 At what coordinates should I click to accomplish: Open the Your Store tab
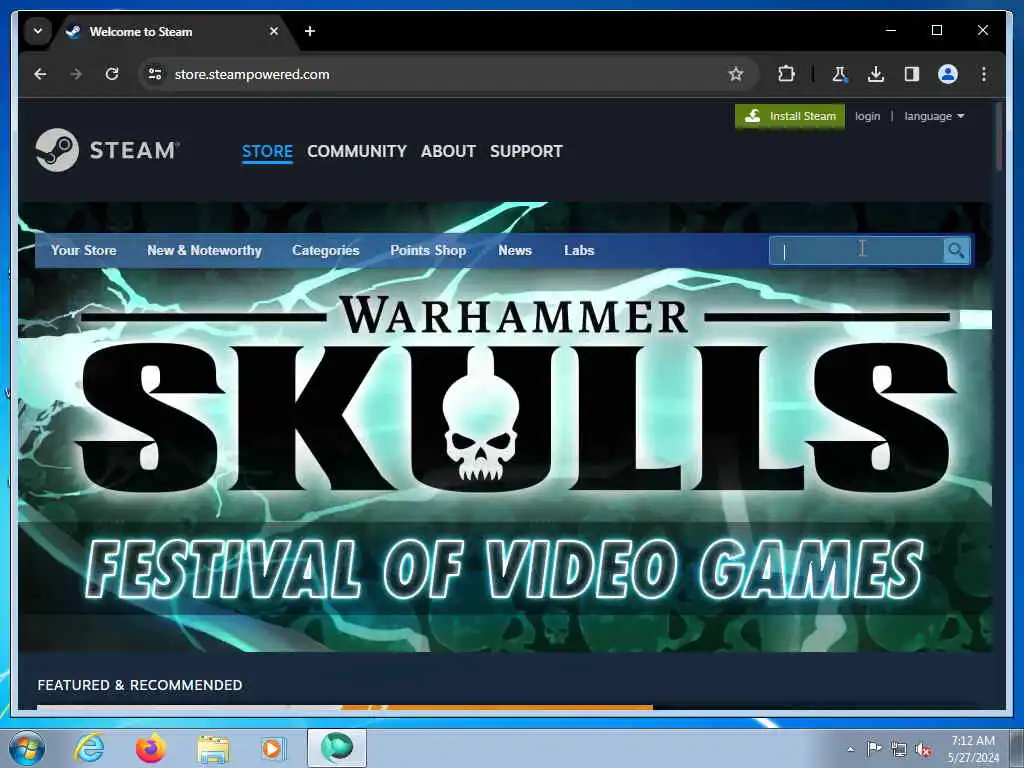(x=84, y=251)
